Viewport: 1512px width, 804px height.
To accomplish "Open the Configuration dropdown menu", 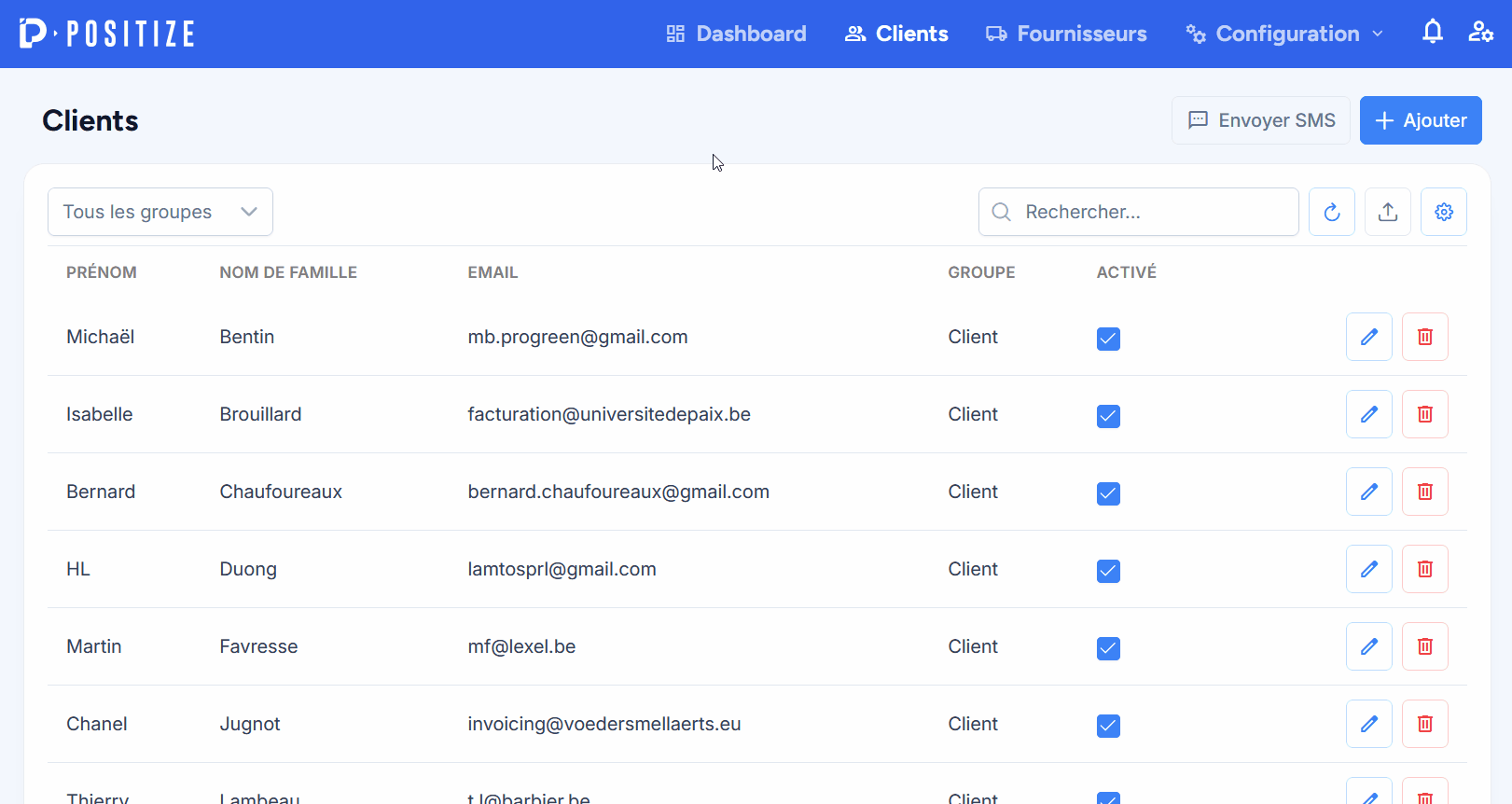I will click(1285, 34).
